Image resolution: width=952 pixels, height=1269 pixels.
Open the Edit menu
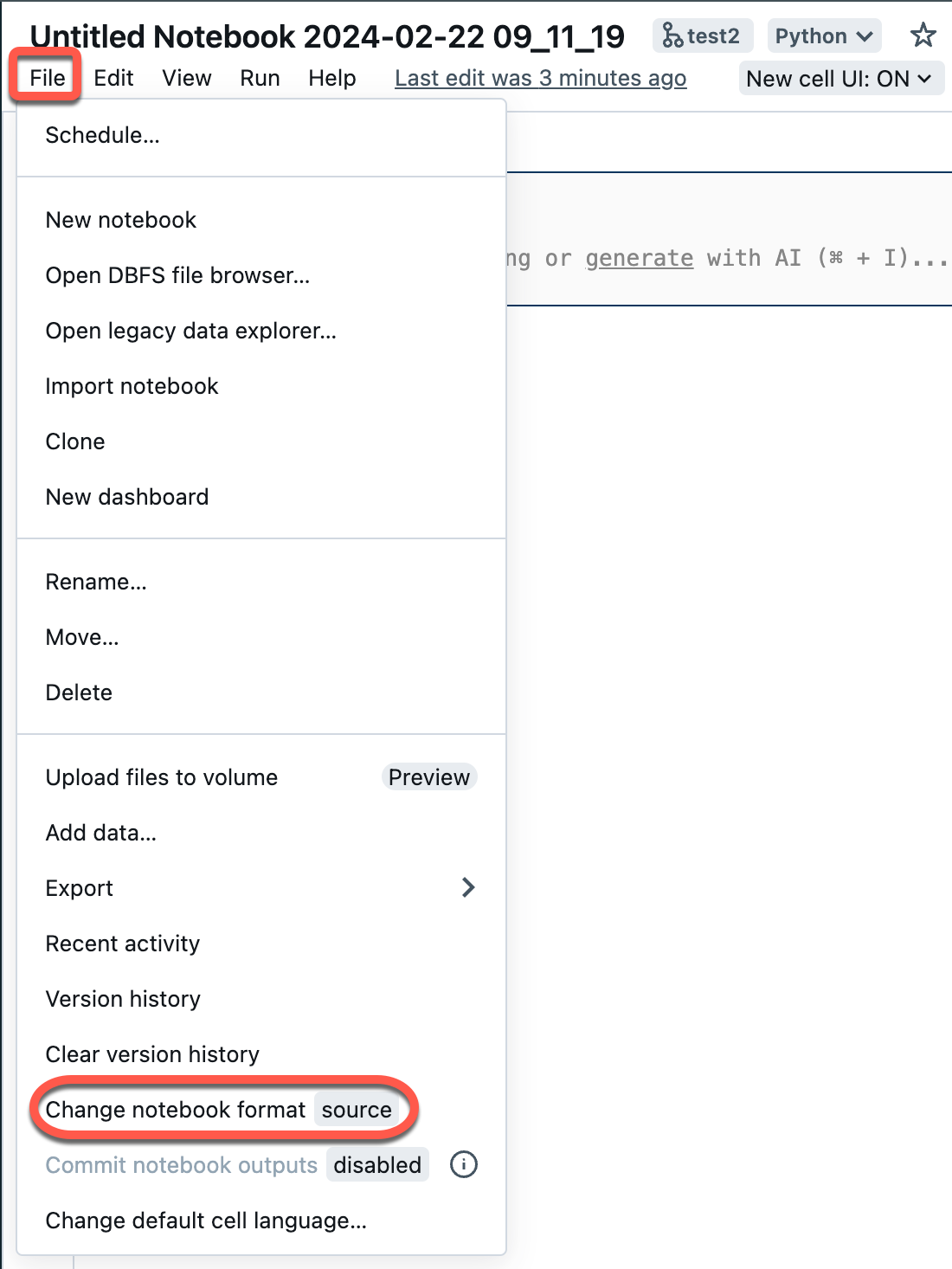(x=113, y=78)
